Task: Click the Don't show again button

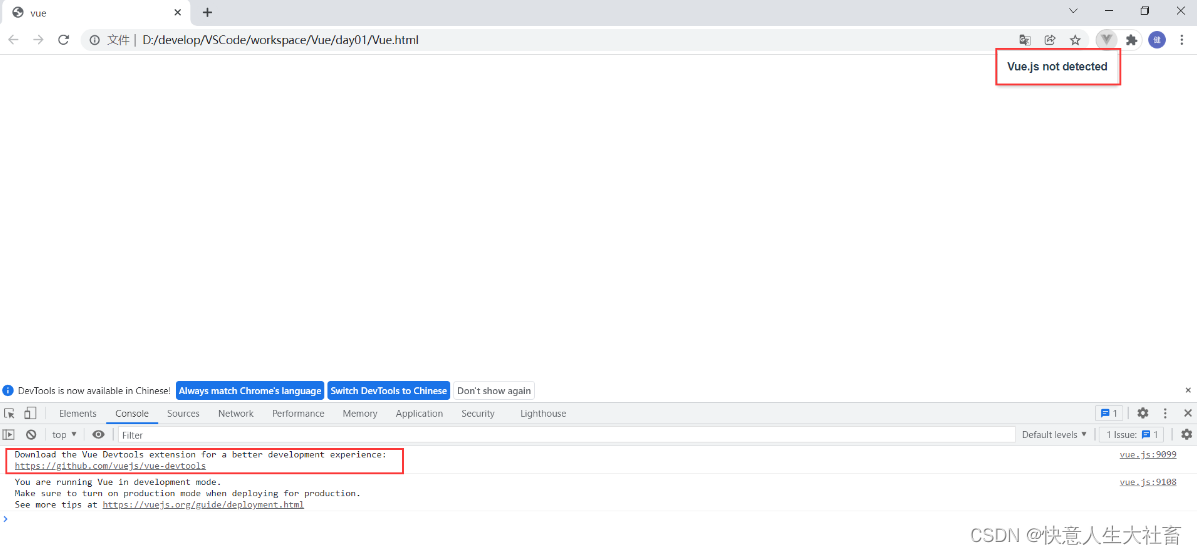Action: click(494, 390)
